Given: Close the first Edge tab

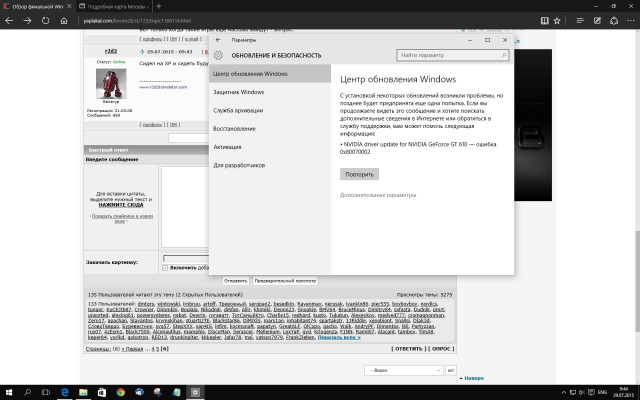Looking at the screenshot, I should (69, 6).
